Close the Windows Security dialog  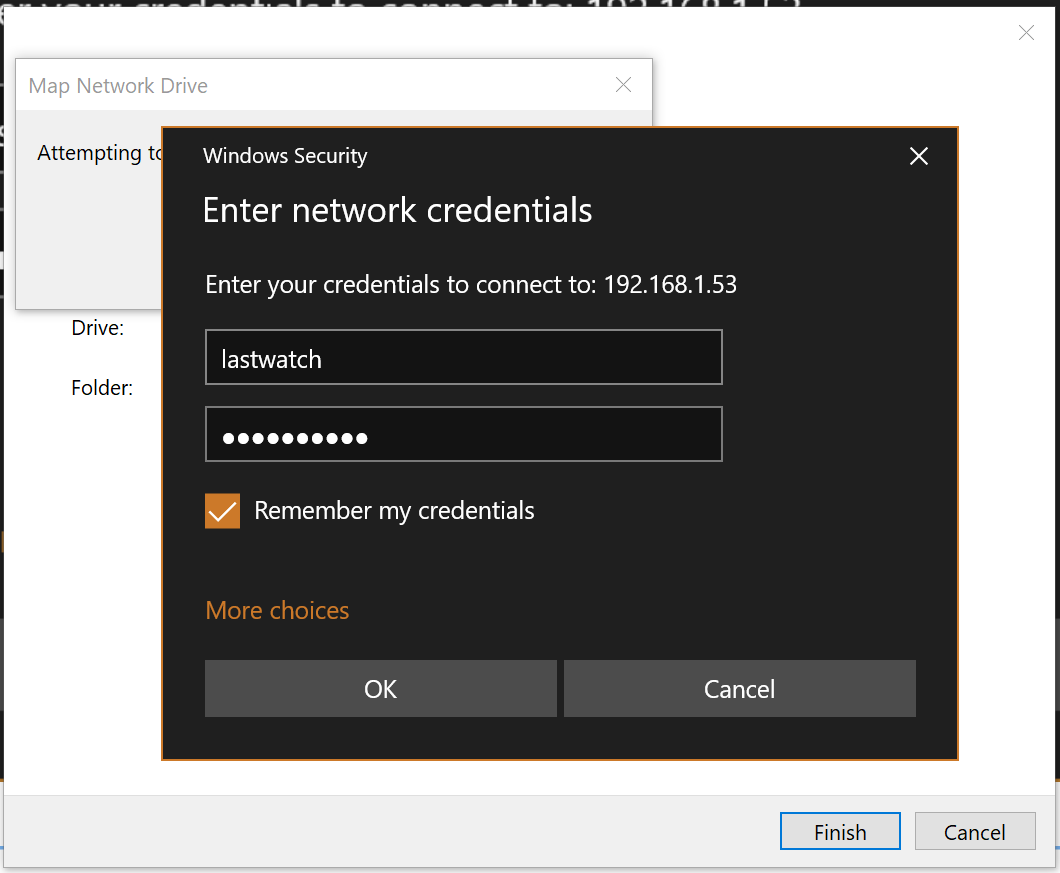919,156
